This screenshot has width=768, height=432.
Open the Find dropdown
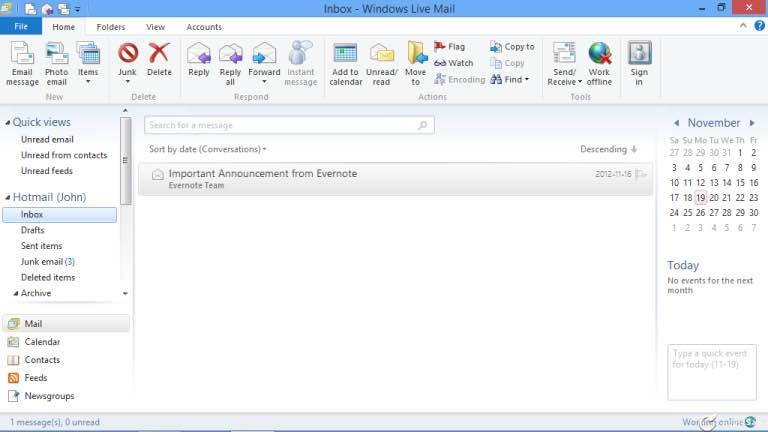[x=510, y=79]
